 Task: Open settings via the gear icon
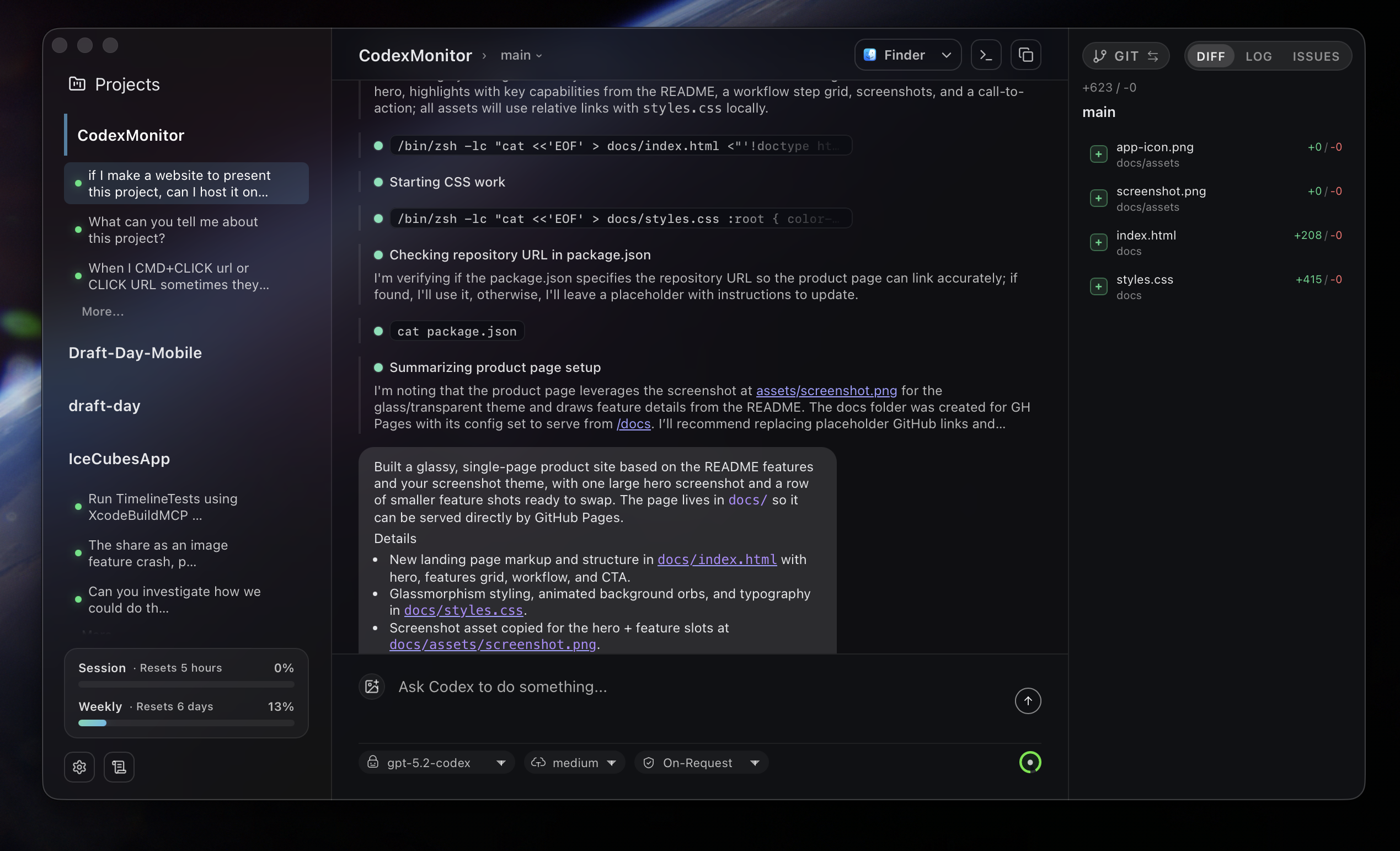[x=79, y=767]
